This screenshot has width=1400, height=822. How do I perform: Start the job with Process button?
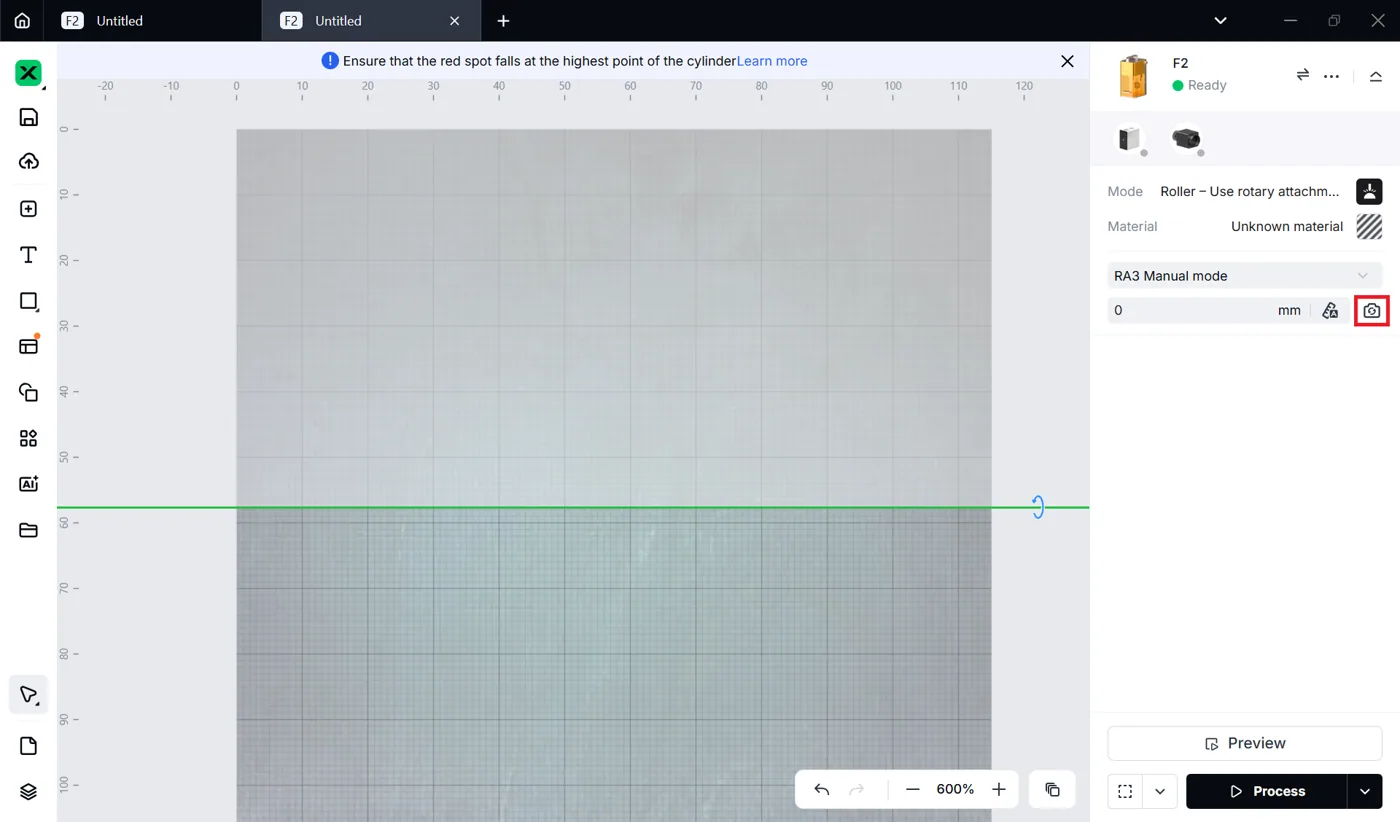[1266, 791]
